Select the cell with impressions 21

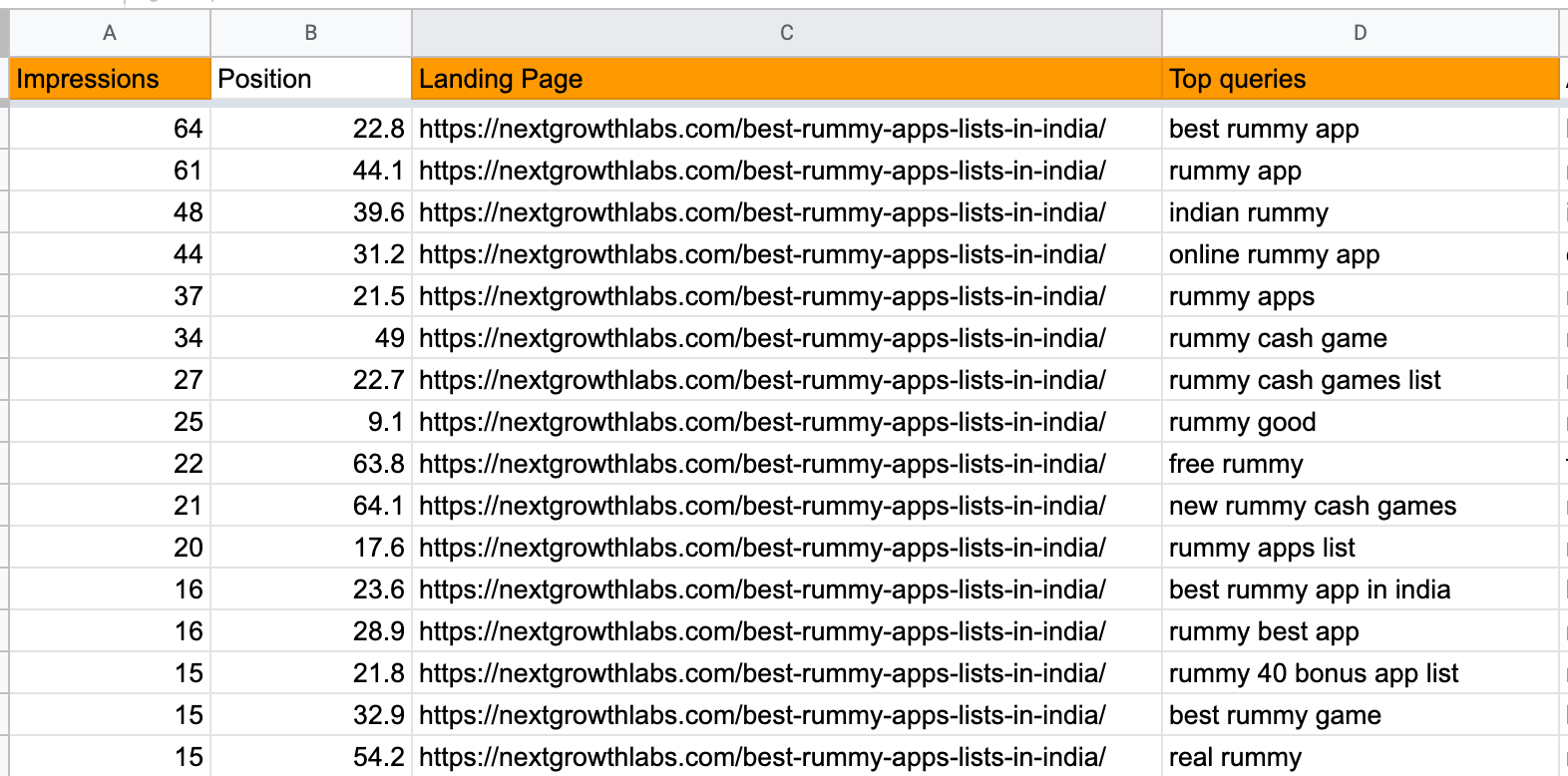110,506
